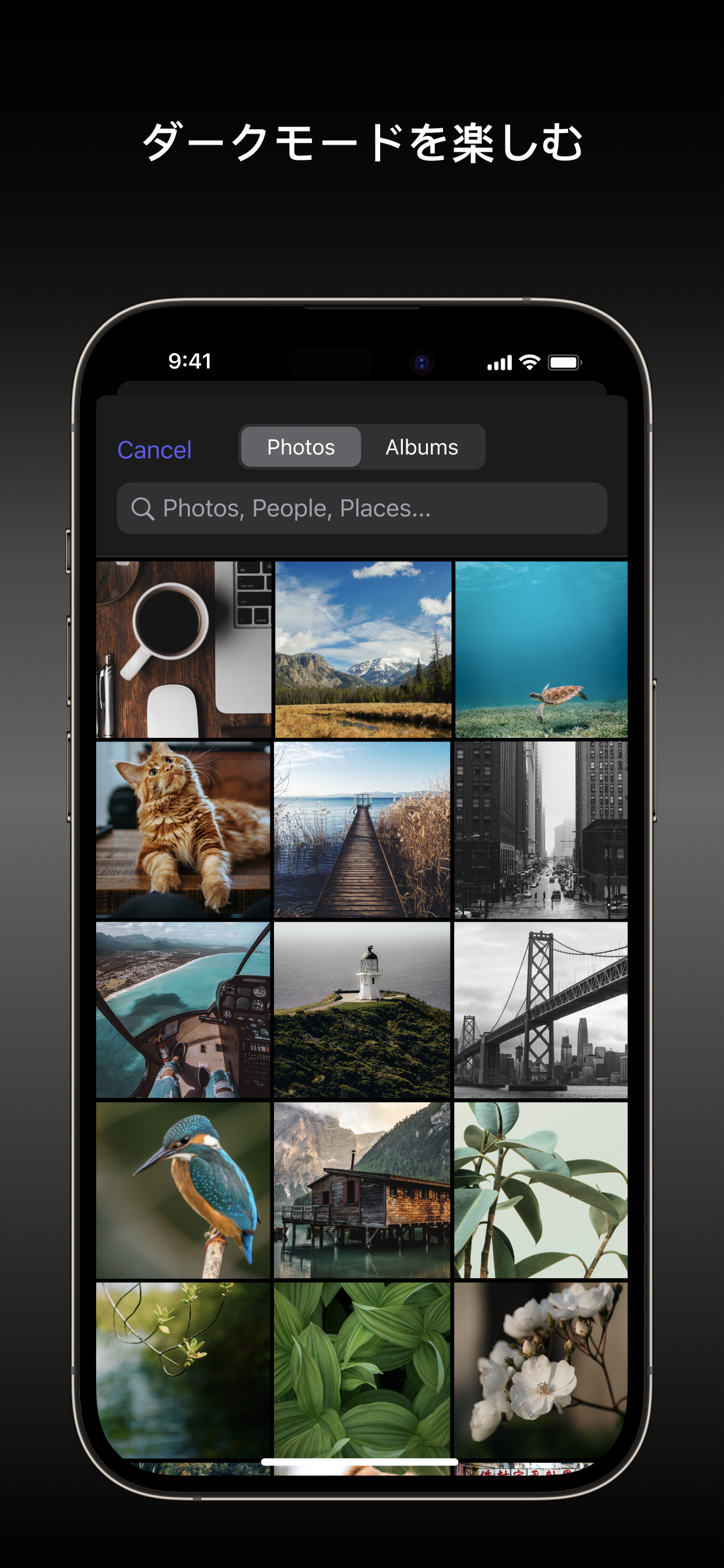
Task: Select the black-and-white suspension bridge photo
Action: [x=541, y=1010]
